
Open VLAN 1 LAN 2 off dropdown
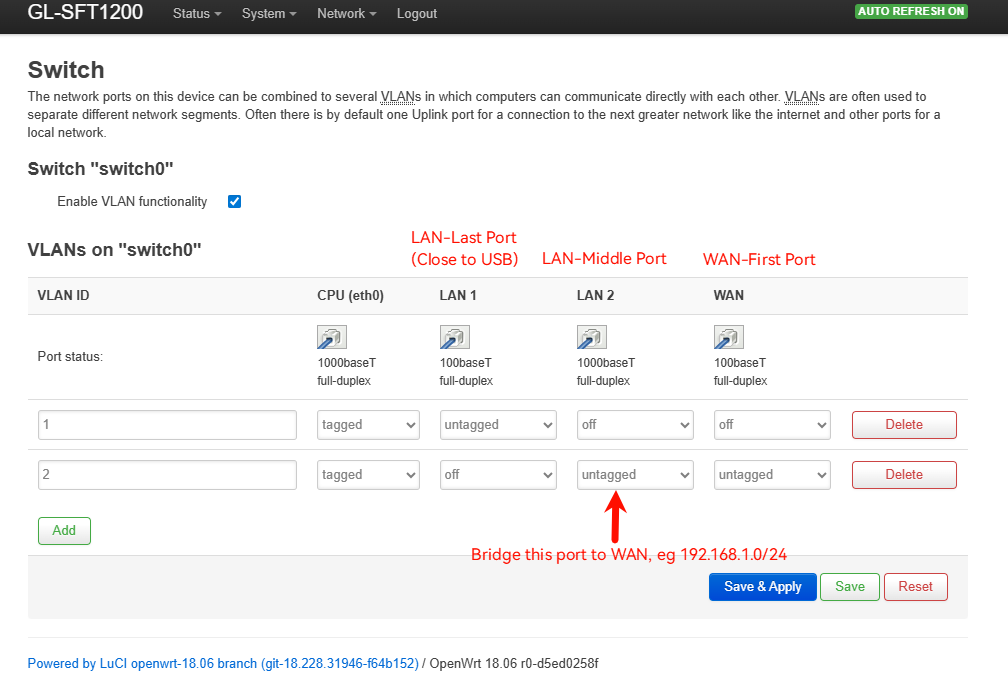pyautogui.click(x=635, y=425)
